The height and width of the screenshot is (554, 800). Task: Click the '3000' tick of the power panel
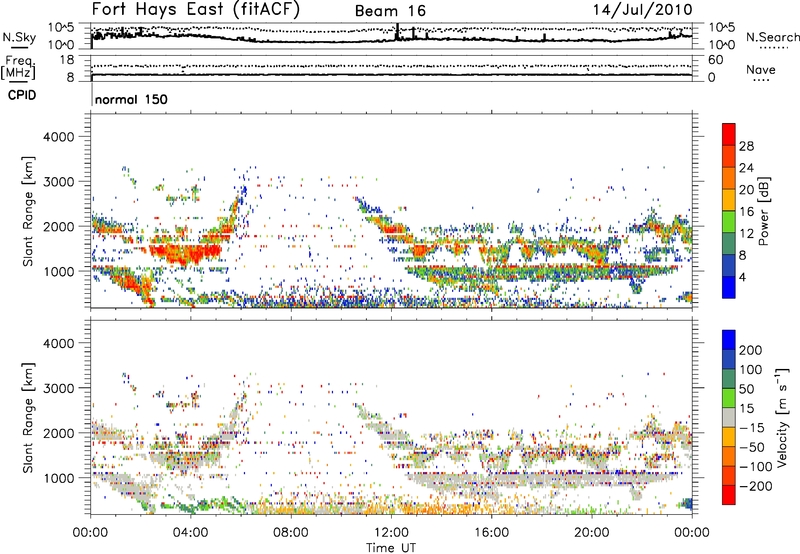58,182
